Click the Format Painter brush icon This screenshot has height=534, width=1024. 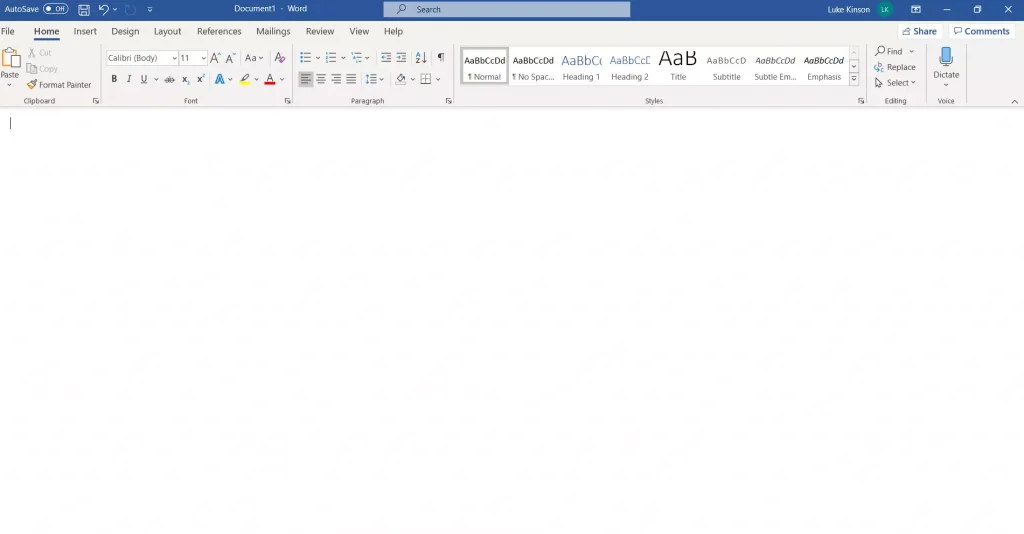point(32,85)
